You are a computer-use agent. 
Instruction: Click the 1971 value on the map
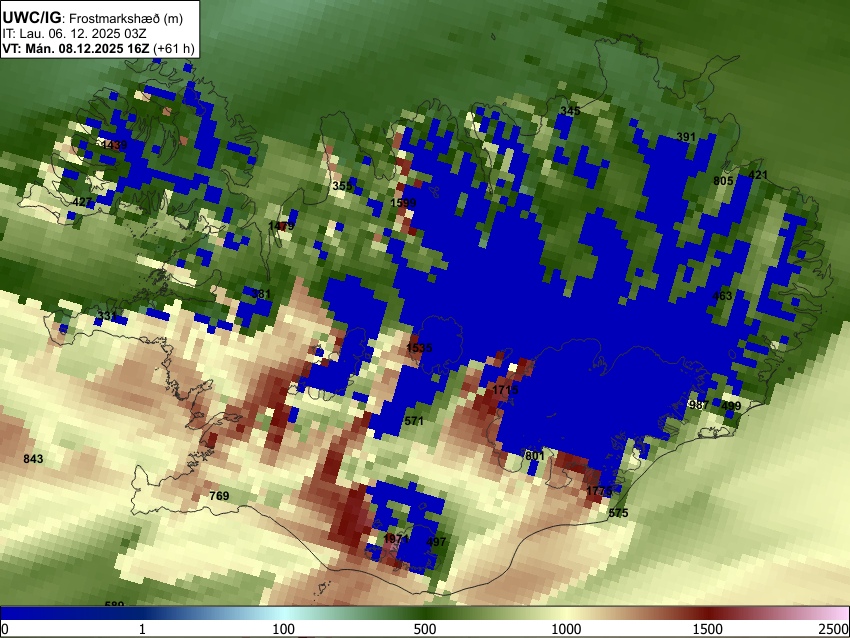coord(396,539)
